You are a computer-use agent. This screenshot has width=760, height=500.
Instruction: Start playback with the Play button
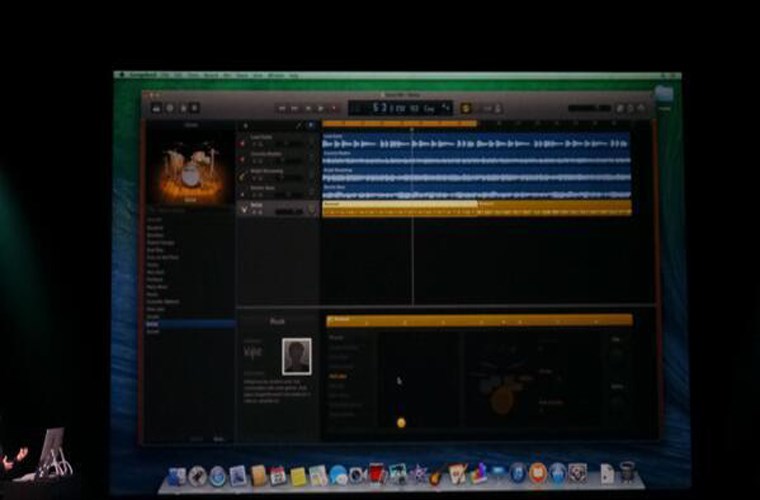320,109
